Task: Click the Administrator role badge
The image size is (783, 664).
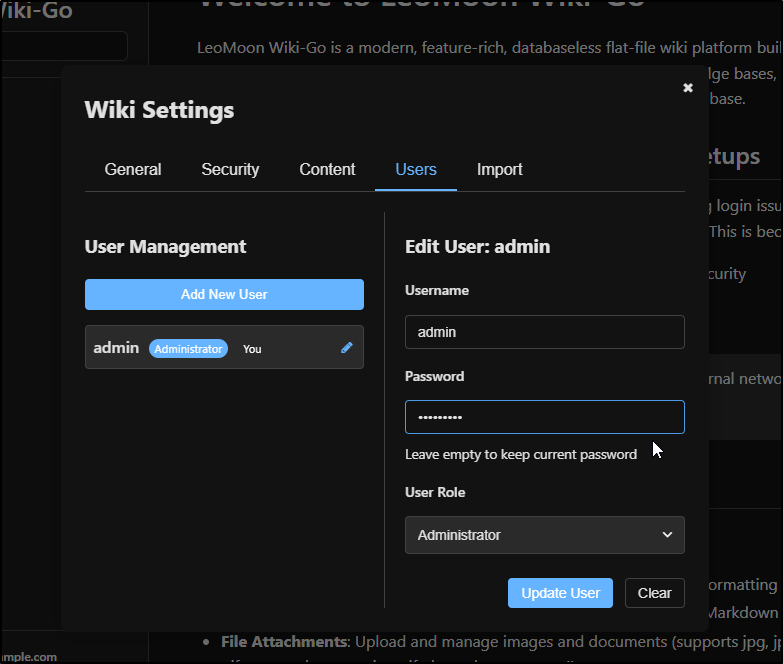Action: (188, 348)
